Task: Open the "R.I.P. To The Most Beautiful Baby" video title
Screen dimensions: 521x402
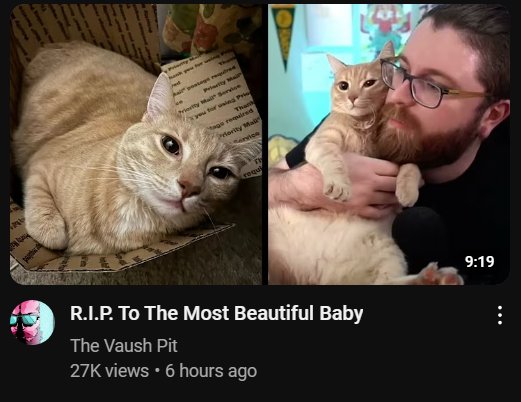Action: (216, 313)
